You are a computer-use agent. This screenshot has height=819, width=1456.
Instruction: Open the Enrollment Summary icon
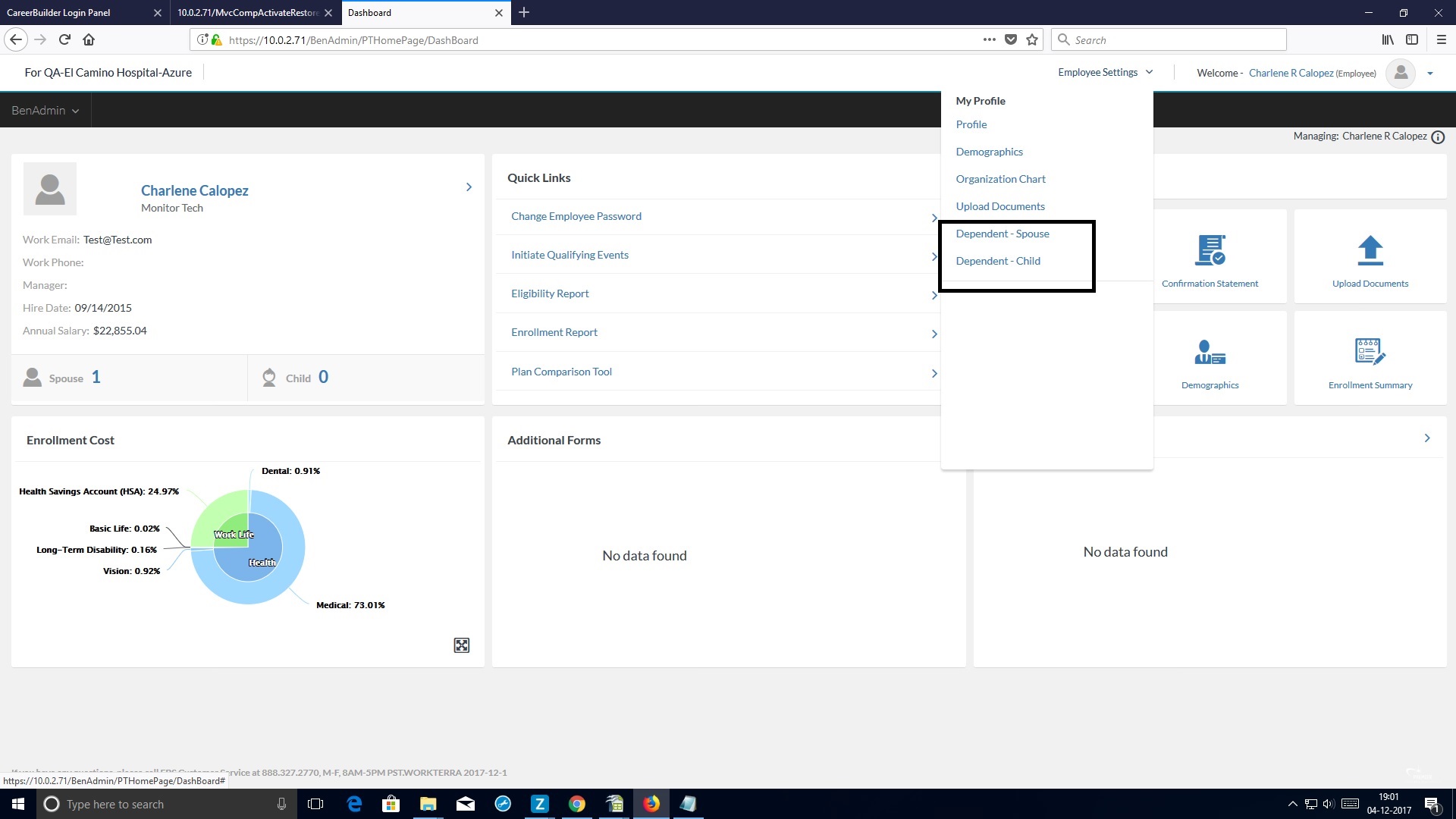click(1370, 352)
